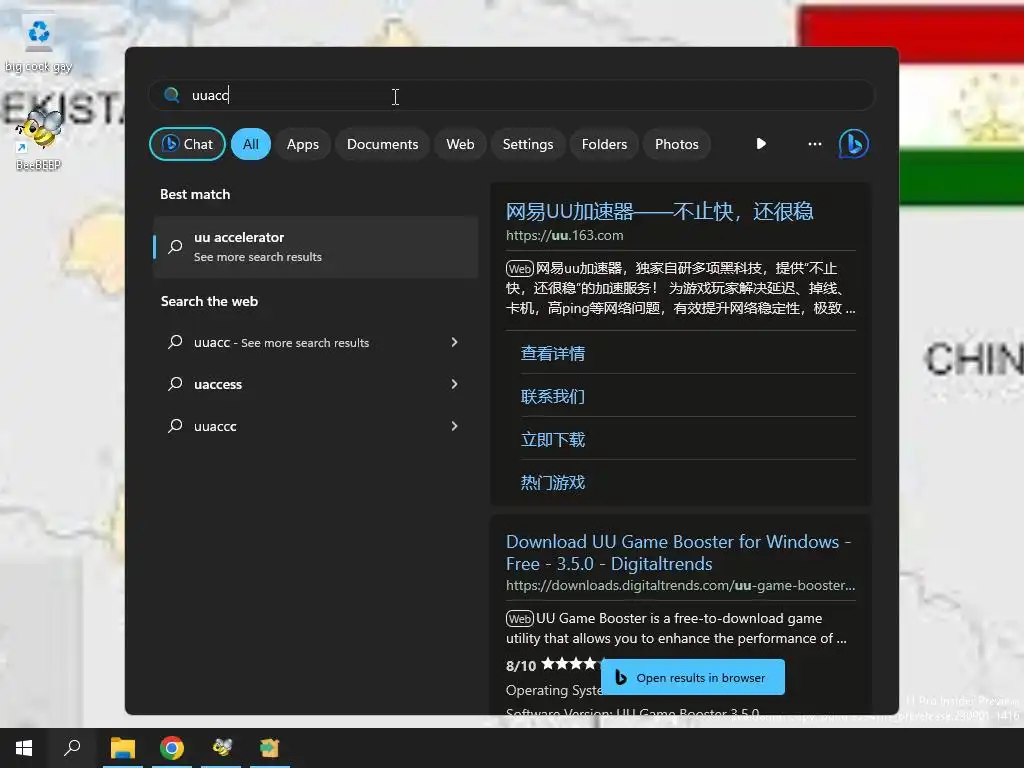This screenshot has height=768, width=1024.
Task: Click the taskbar search magnifier
Action: (72, 748)
